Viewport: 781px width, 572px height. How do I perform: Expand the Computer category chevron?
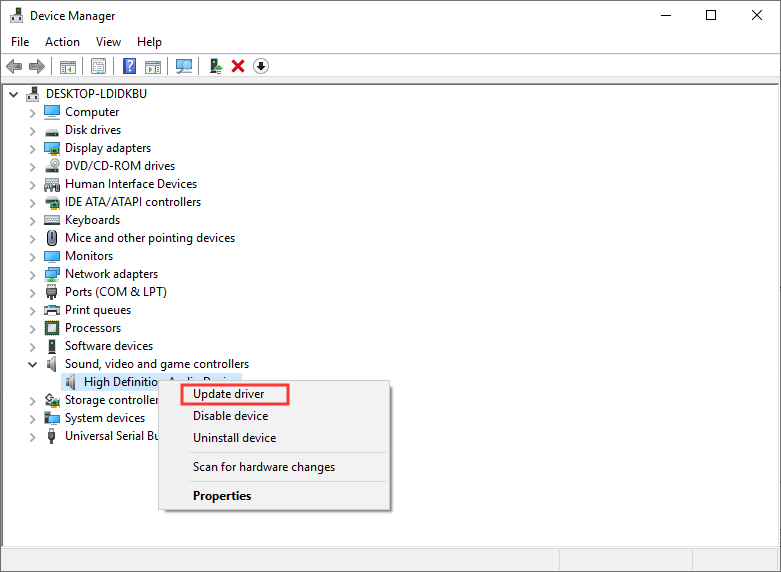(32, 113)
